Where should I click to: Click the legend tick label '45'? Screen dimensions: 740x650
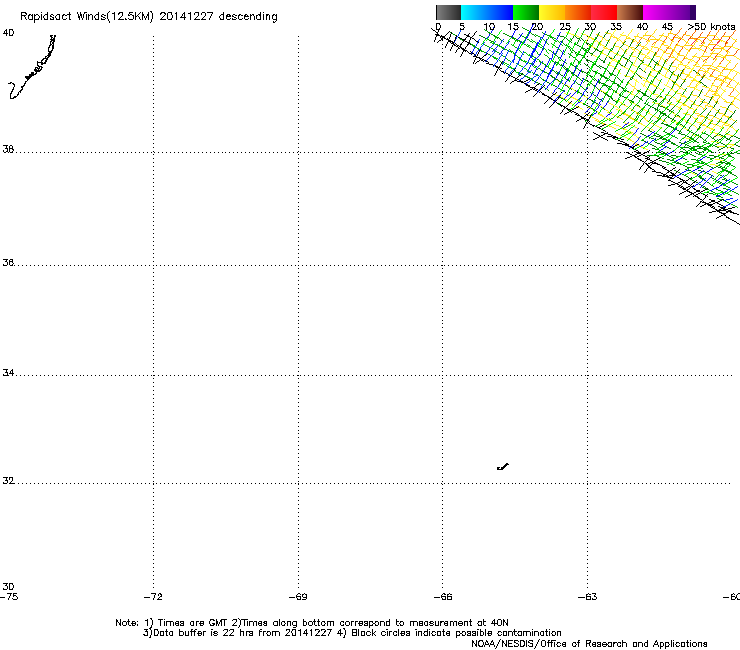[x=667, y=27]
